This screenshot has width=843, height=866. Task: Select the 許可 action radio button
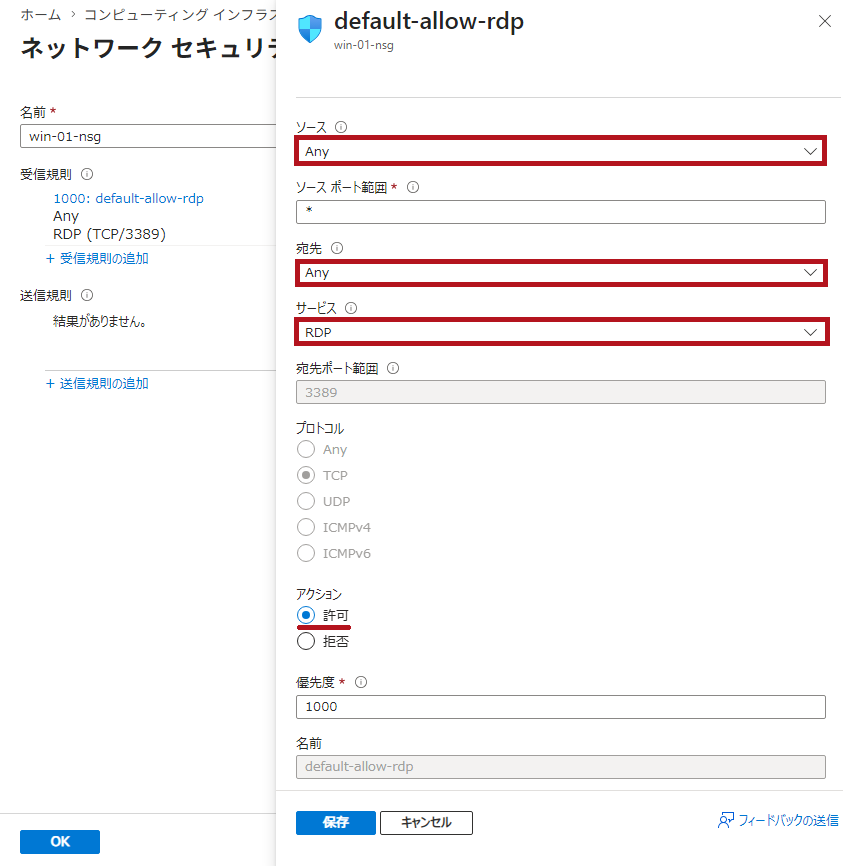pos(306,615)
